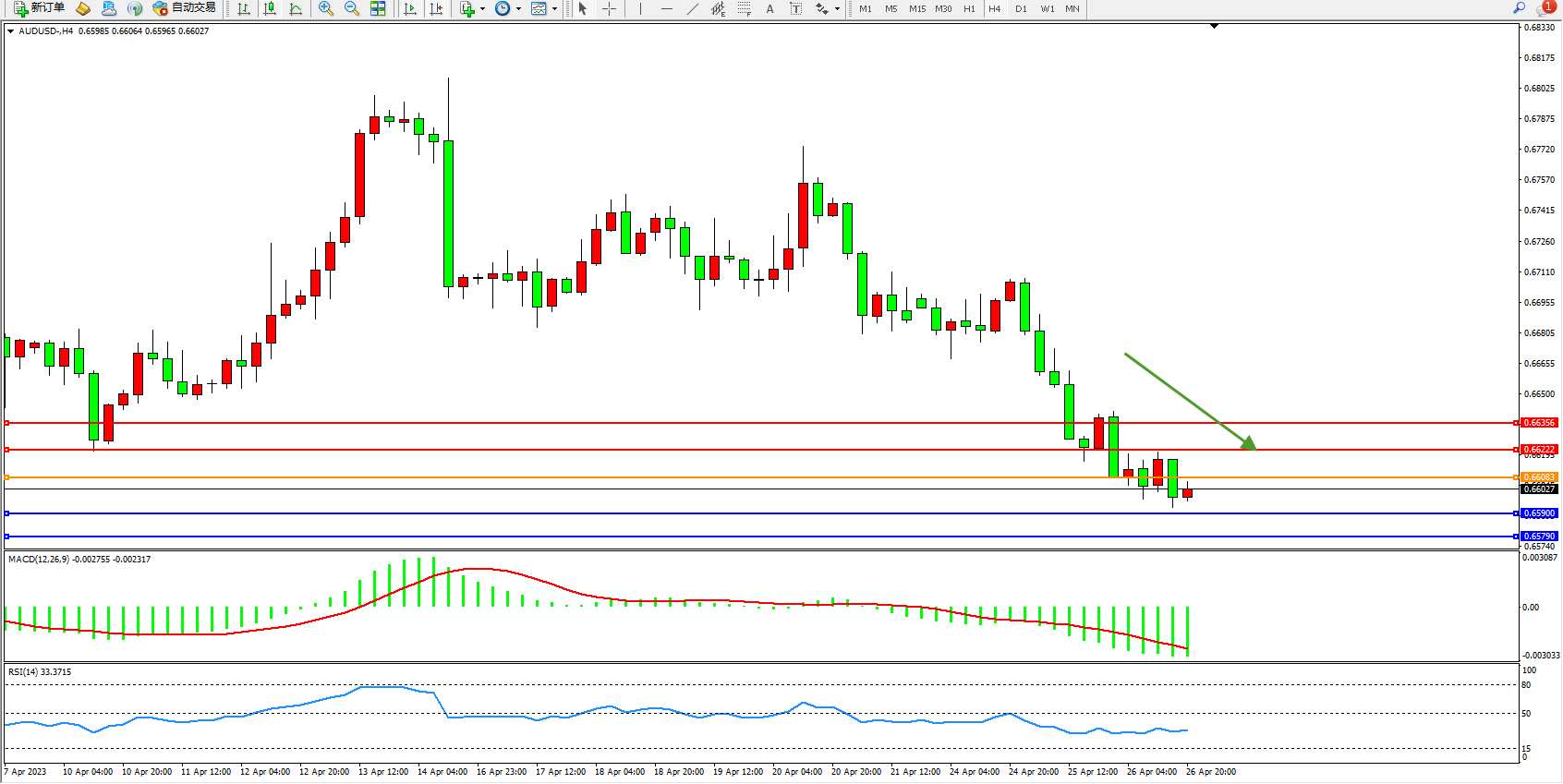
Task: Open the chart templates dropdown
Action: [554, 9]
